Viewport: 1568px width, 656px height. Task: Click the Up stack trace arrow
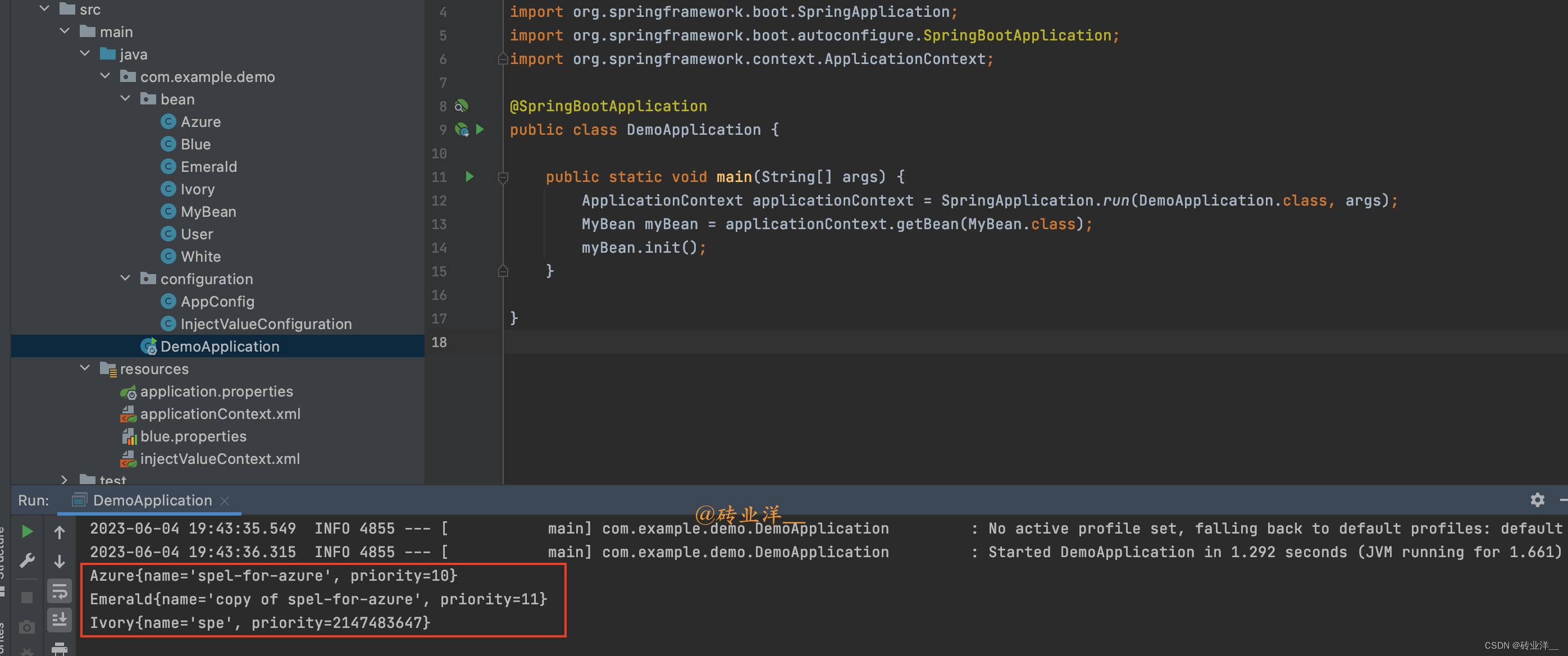59,532
